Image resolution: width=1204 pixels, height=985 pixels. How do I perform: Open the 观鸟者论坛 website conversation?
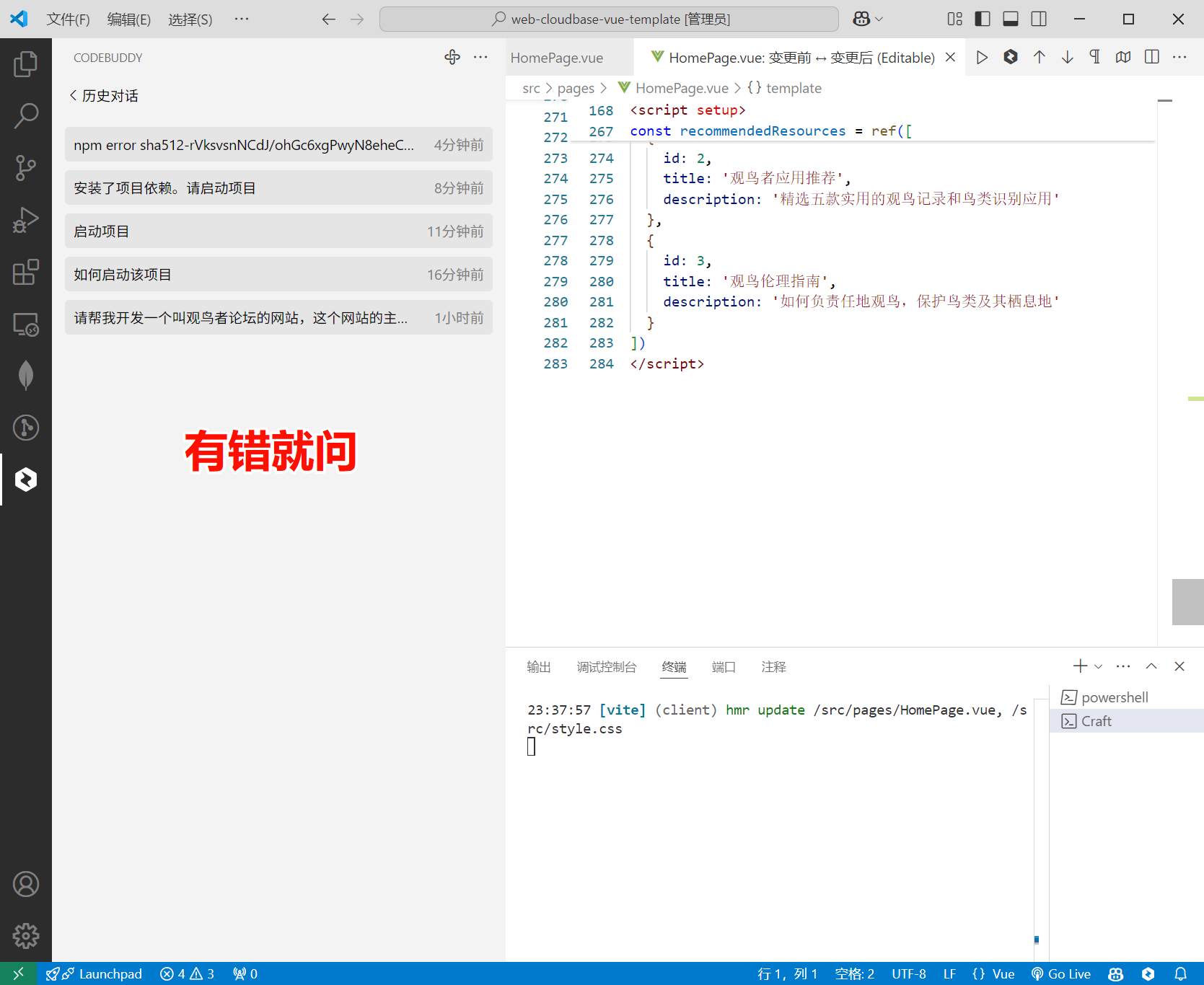pyautogui.click(x=278, y=317)
